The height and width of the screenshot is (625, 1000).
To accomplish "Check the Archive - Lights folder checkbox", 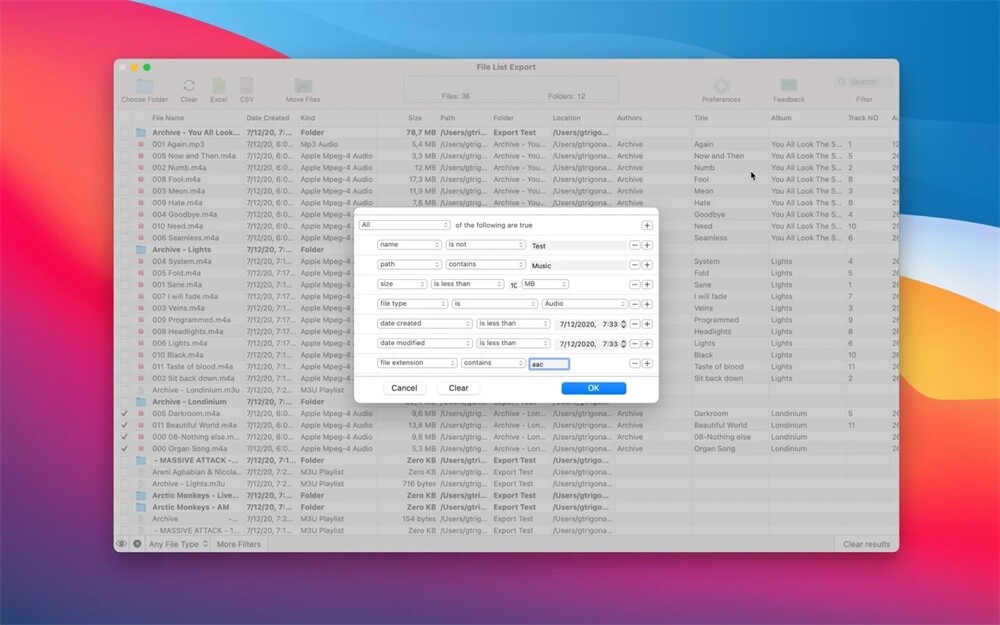I will (x=124, y=249).
